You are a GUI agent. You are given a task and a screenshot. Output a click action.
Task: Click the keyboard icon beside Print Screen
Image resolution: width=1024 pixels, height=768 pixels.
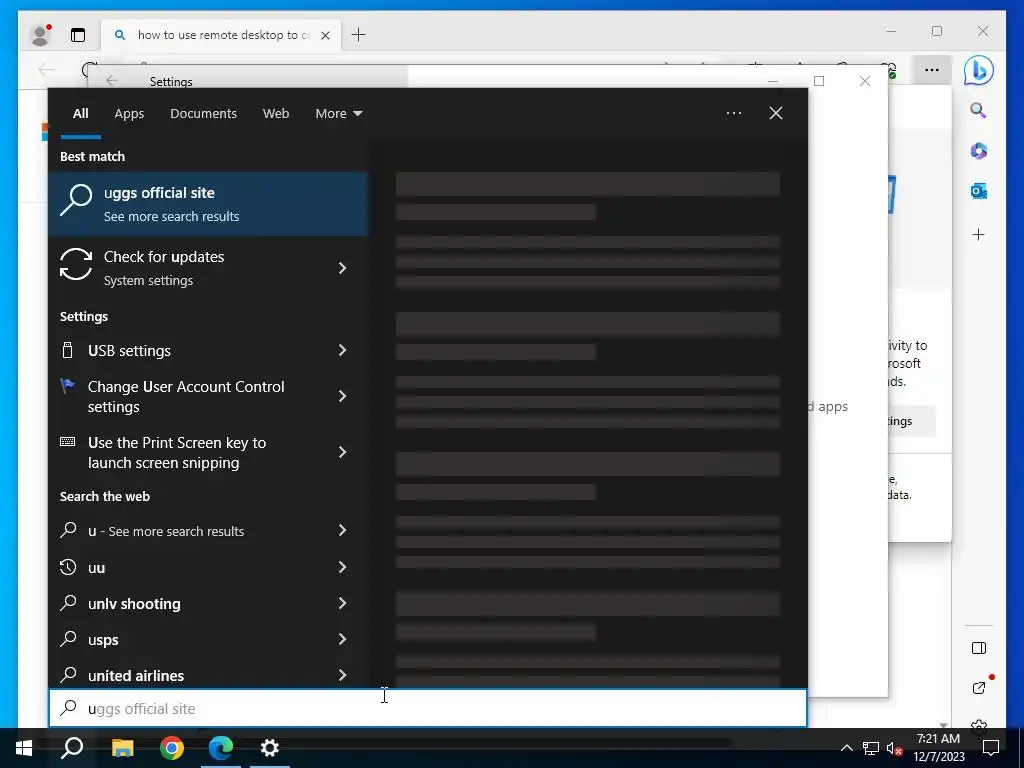click(x=67, y=442)
